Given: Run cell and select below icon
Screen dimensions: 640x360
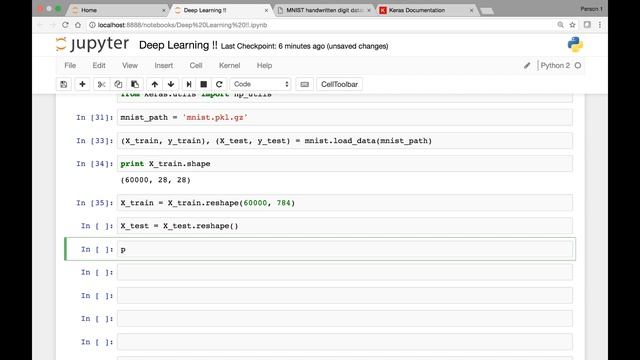Looking at the screenshot, I should pyautogui.click(x=189, y=84).
